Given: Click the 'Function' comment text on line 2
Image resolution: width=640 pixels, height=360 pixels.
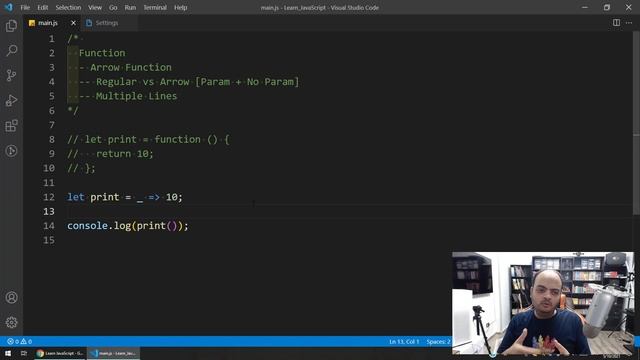Looking at the screenshot, I should 102,53.
